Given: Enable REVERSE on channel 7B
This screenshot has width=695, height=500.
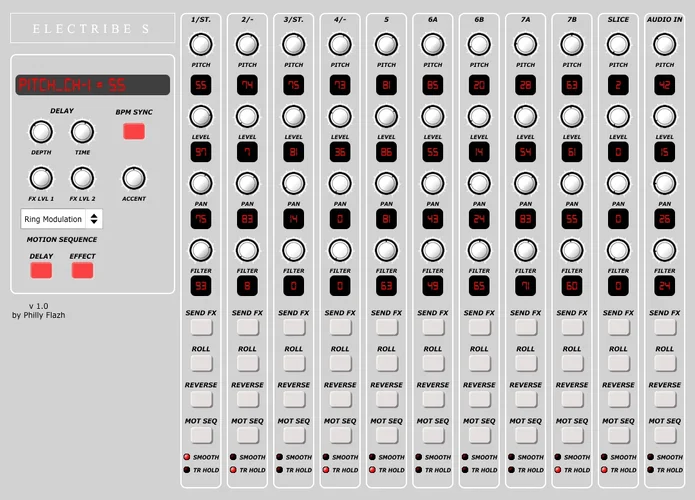Looking at the screenshot, I should tap(572, 399).
